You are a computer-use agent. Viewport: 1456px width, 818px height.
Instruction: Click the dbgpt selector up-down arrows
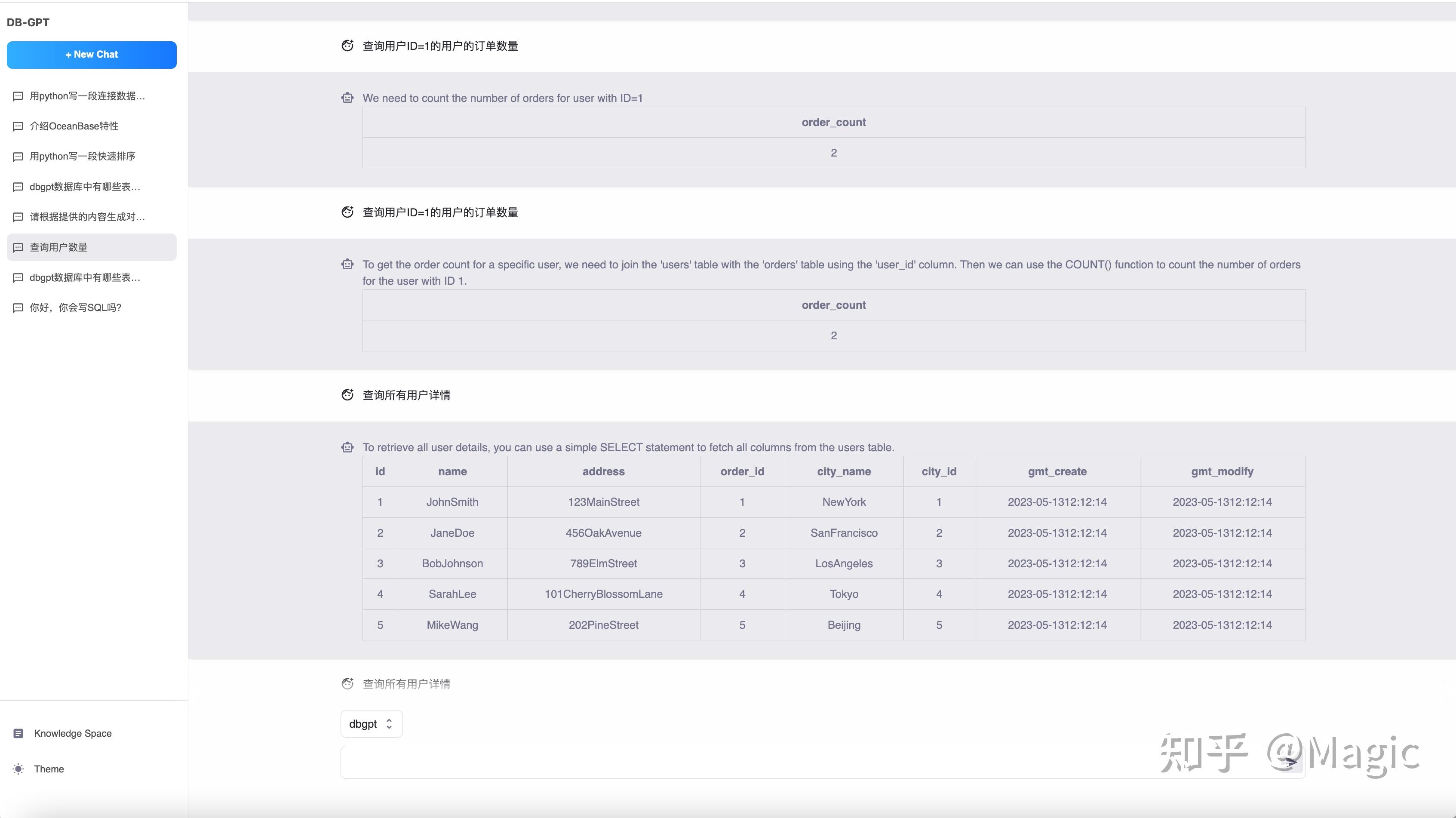389,724
